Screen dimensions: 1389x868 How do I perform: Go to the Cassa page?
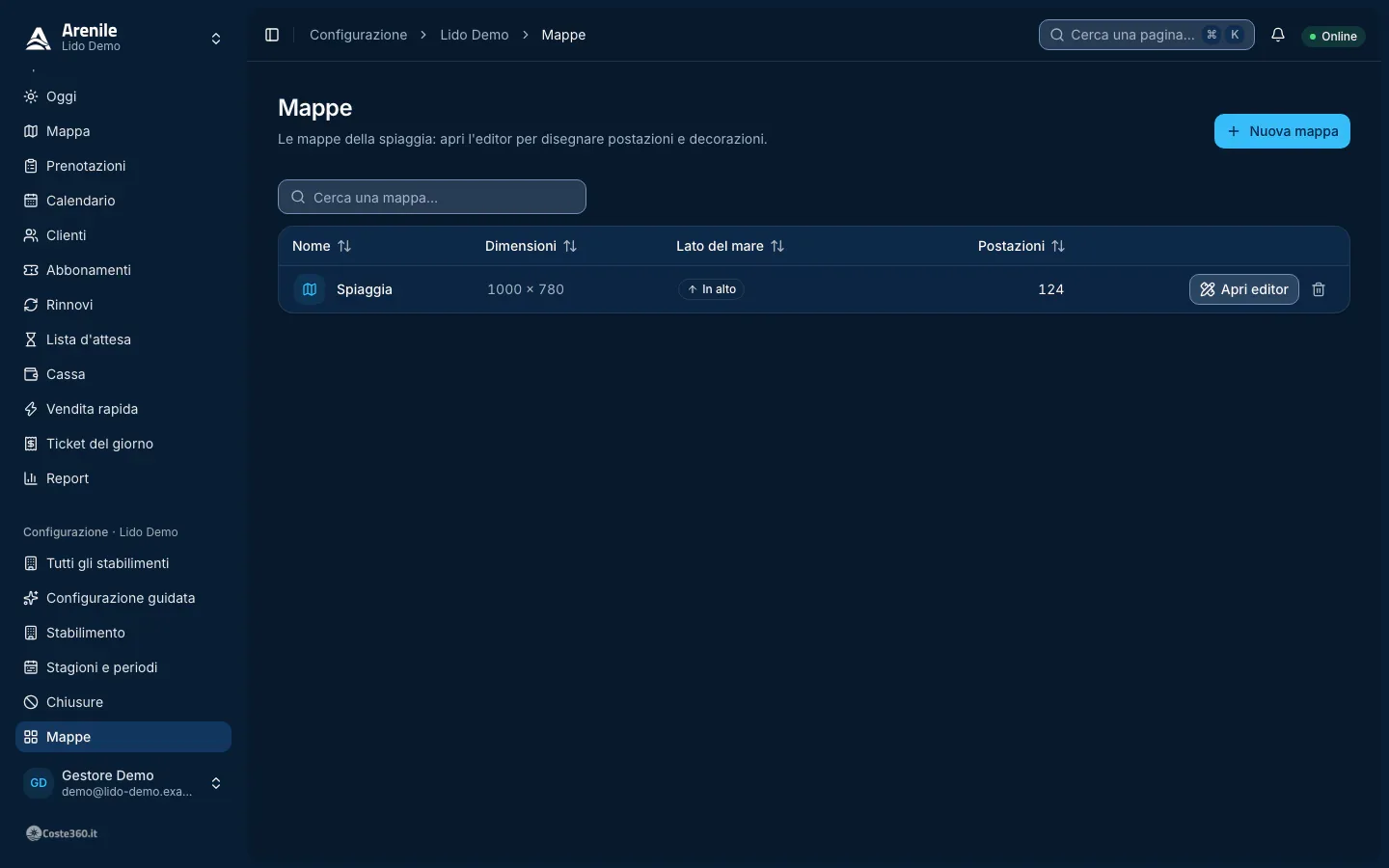[x=123, y=374]
